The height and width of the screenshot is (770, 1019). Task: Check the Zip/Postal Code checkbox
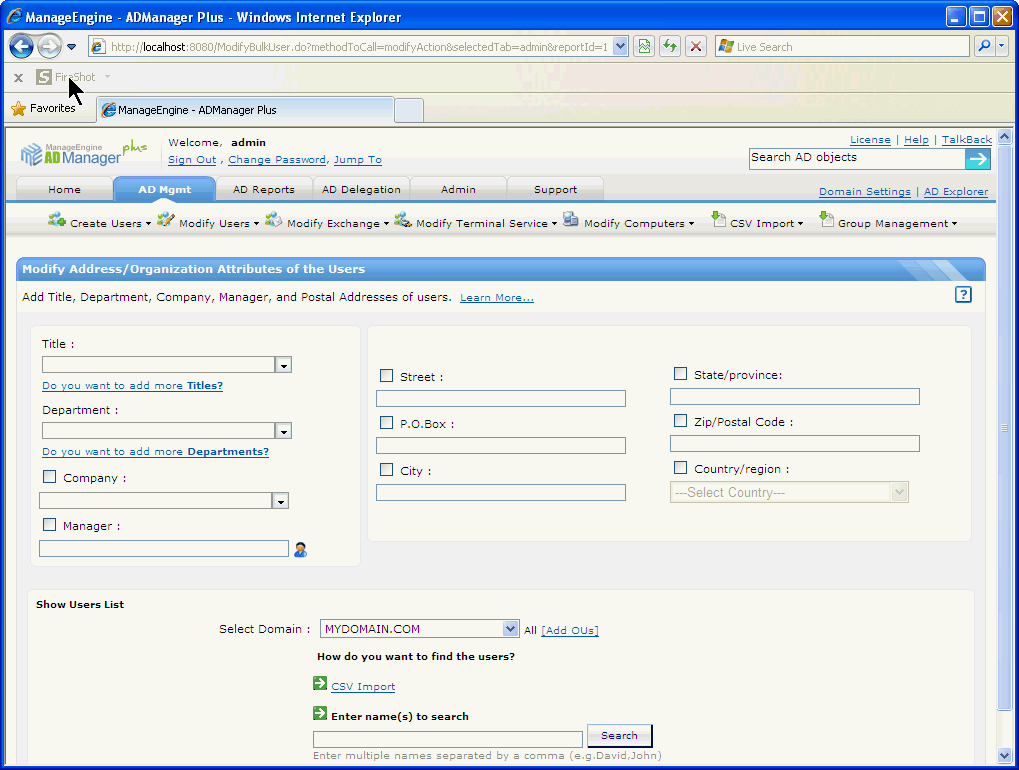tap(680, 420)
